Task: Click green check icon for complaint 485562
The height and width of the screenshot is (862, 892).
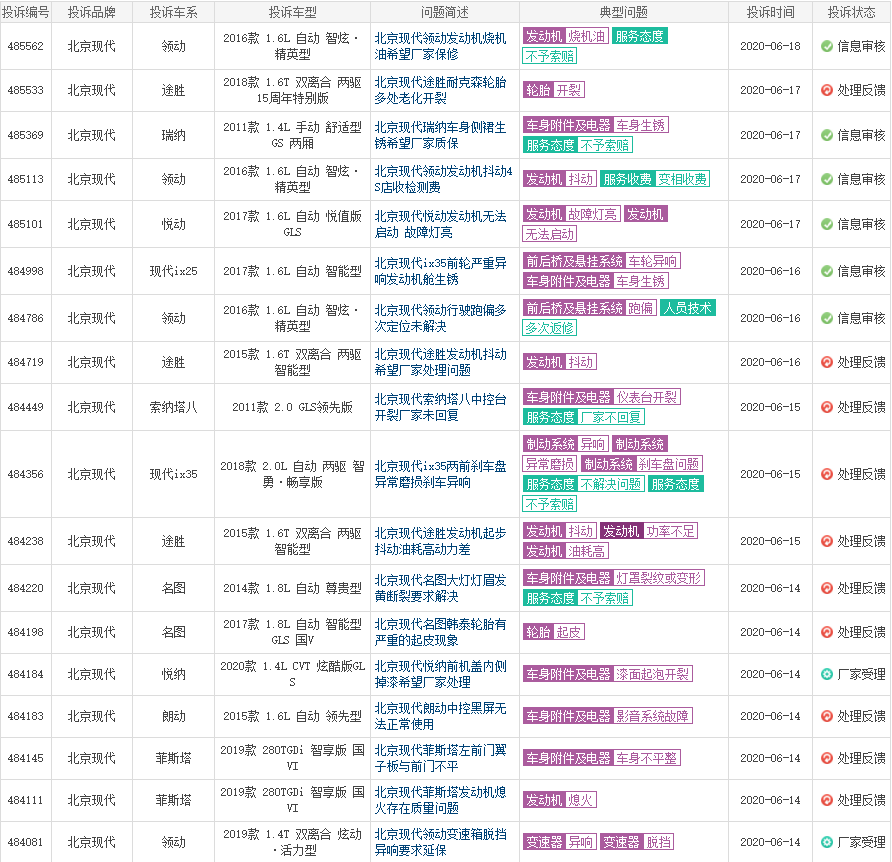Action: point(827,47)
